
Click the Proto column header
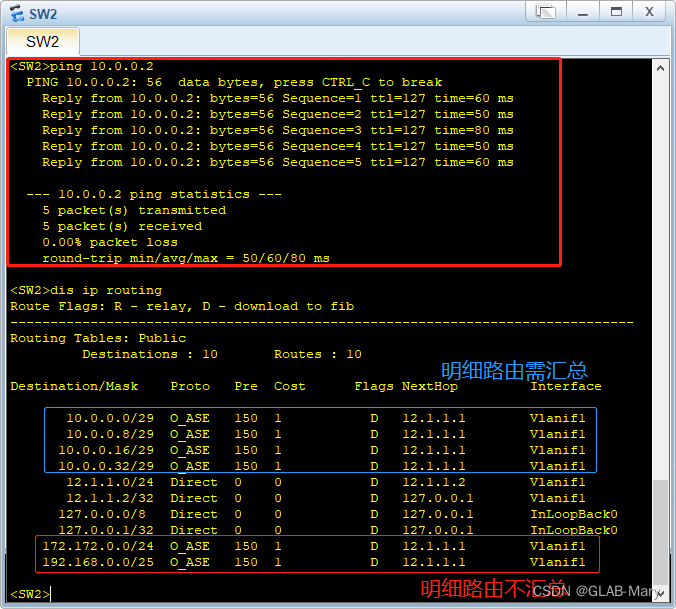(190, 386)
